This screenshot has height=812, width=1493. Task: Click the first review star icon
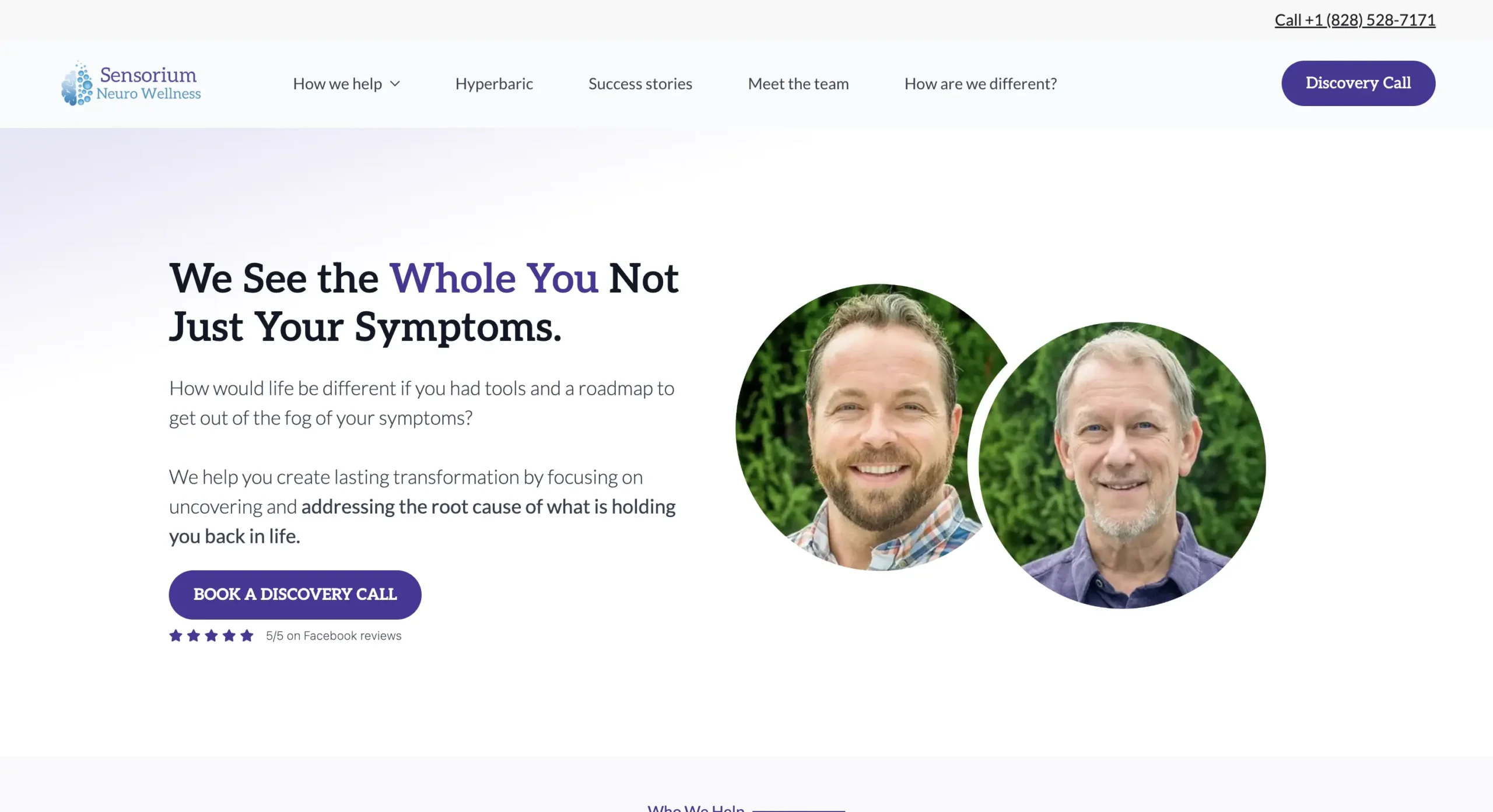click(x=176, y=635)
